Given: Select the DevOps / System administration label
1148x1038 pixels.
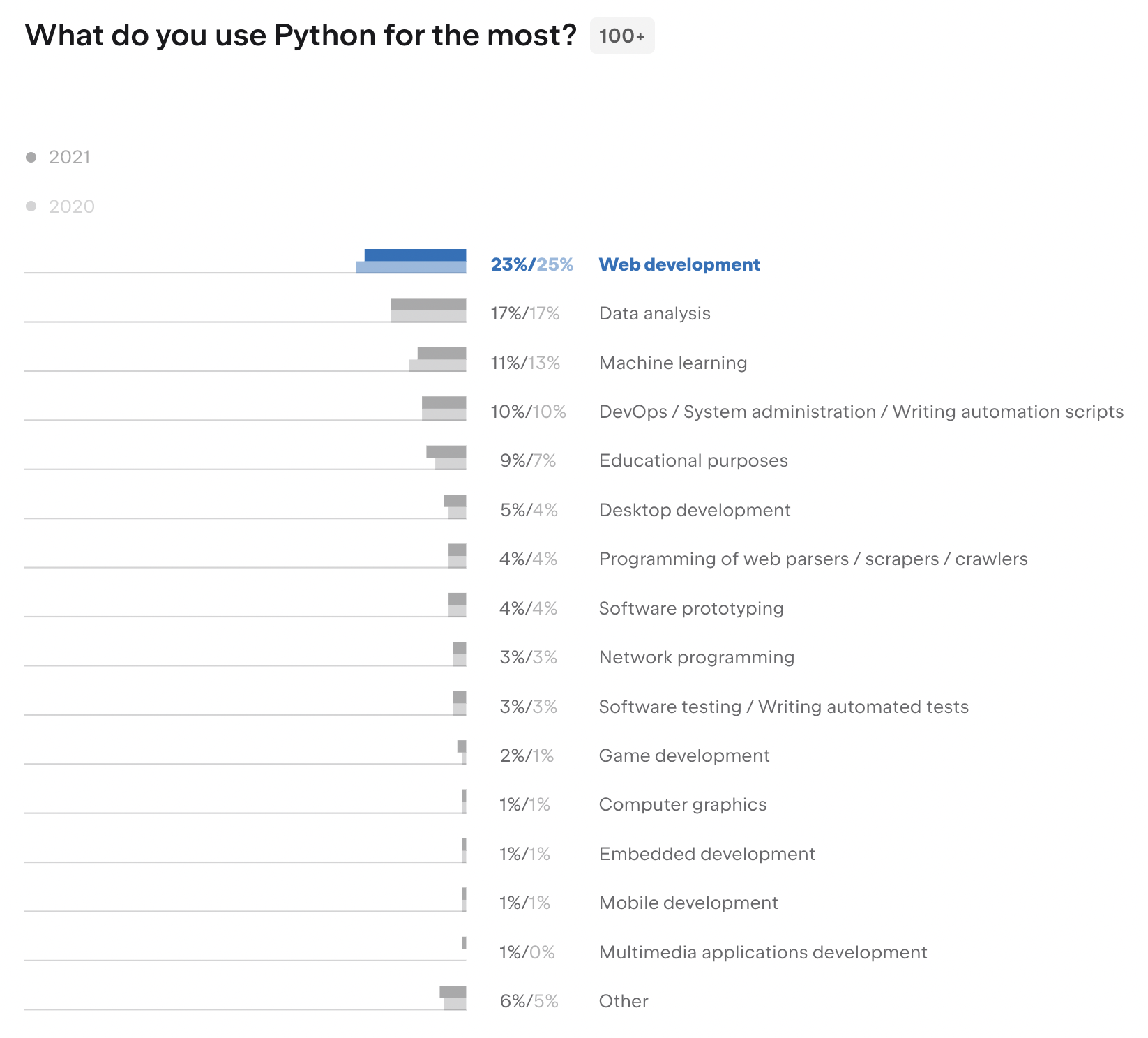Looking at the screenshot, I should [x=861, y=412].
